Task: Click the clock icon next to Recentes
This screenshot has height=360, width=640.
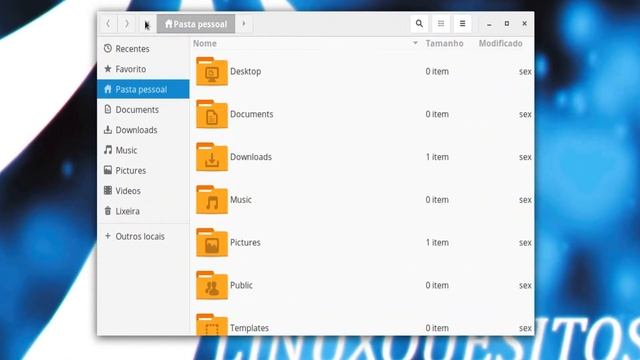Action: coord(108,48)
